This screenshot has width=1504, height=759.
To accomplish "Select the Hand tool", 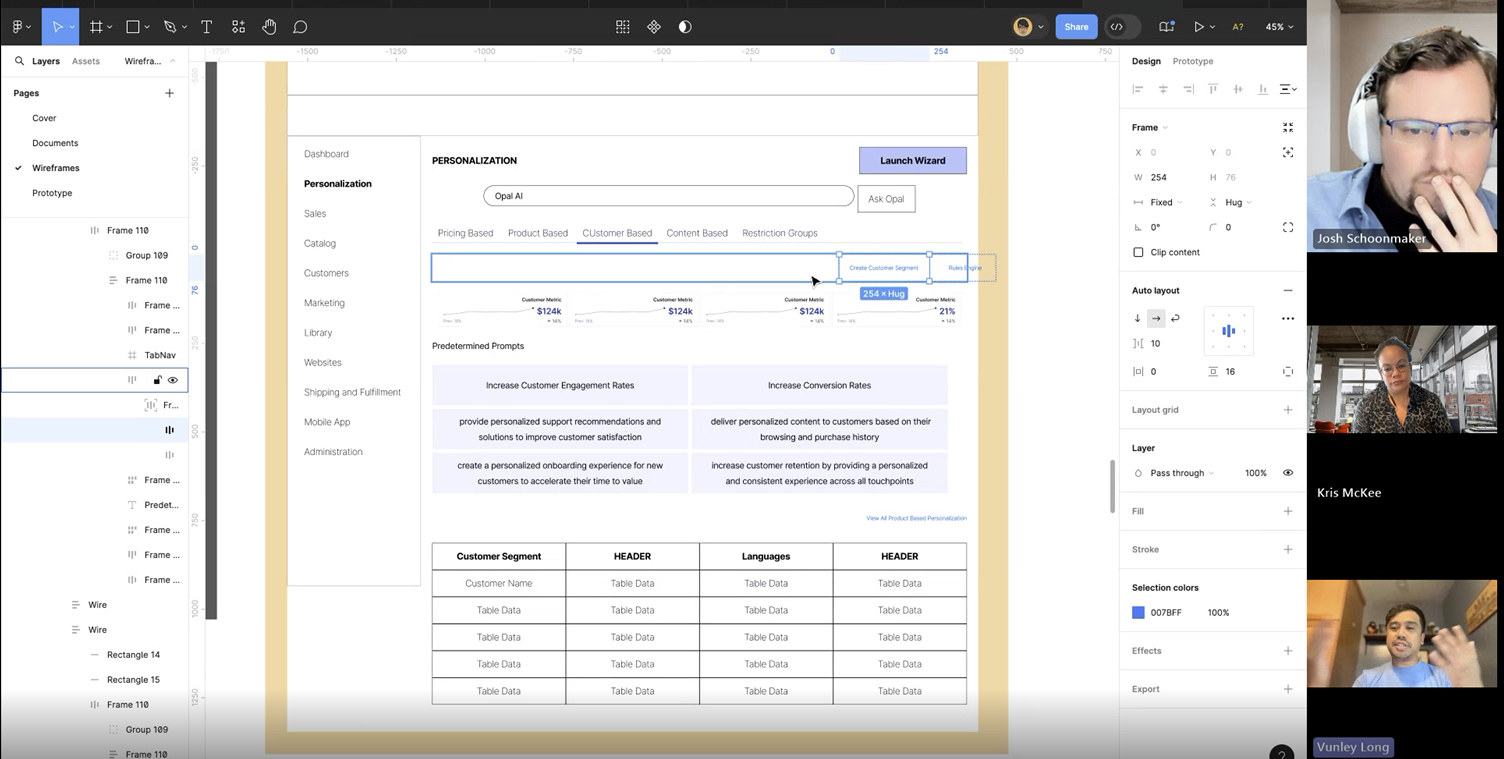I will click(269, 27).
